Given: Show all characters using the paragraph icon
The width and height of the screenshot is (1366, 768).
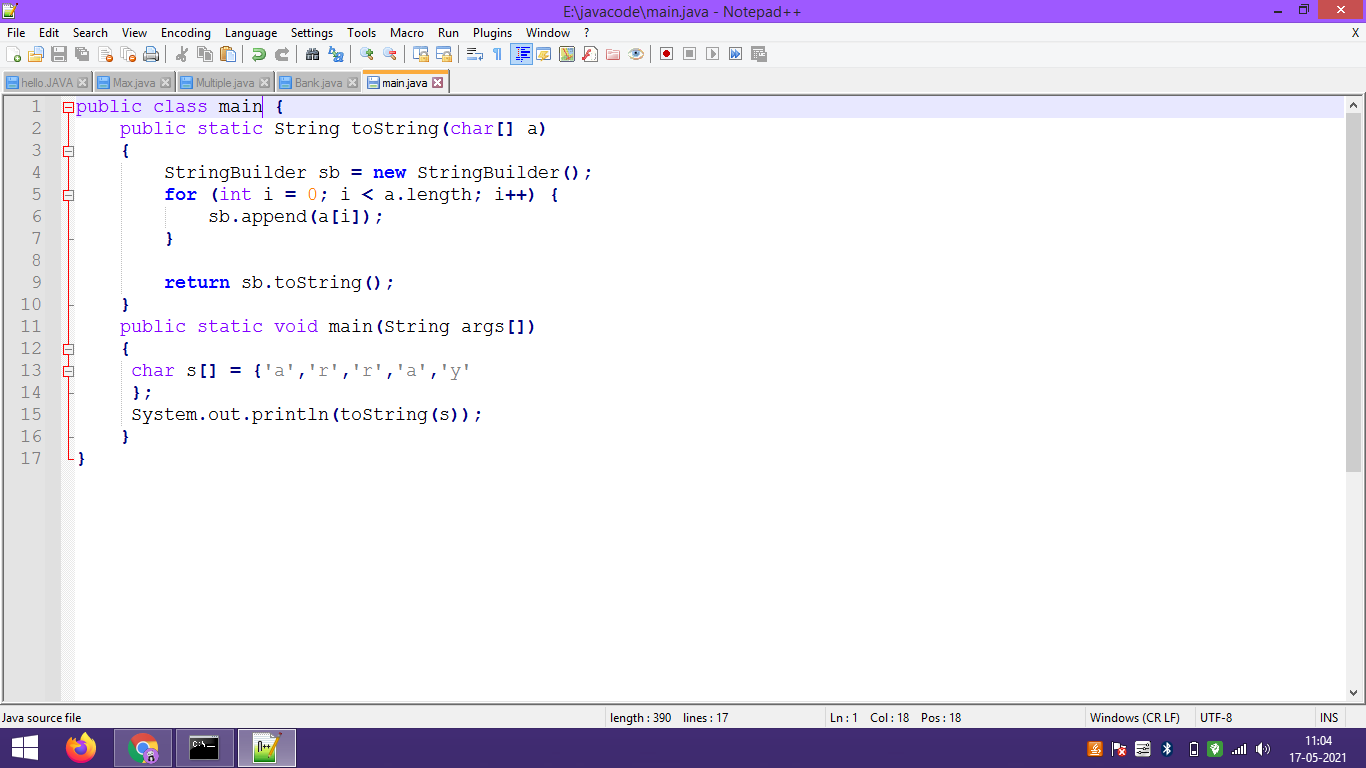Looking at the screenshot, I should pos(495,54).
